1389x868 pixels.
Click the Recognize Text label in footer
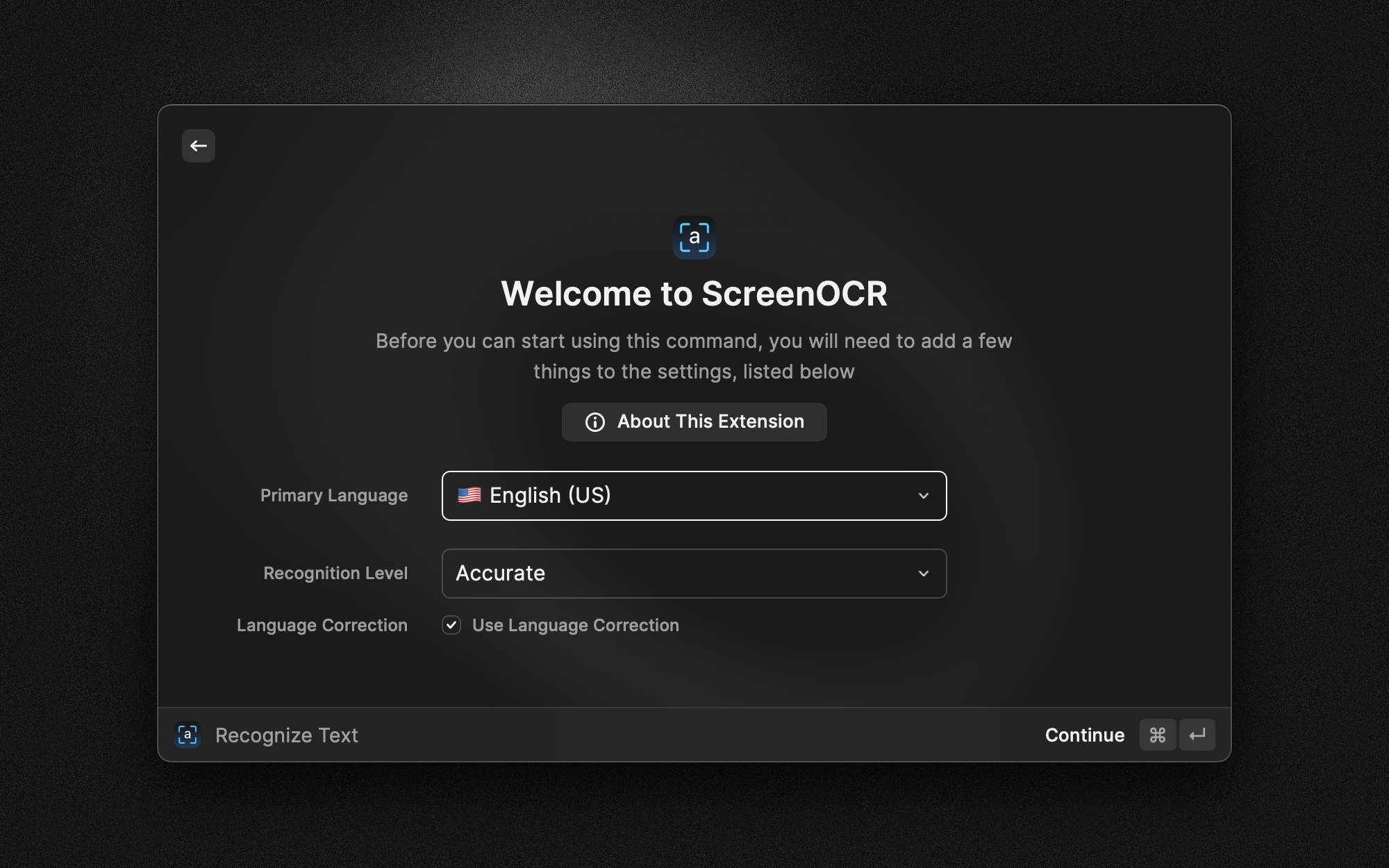coord(287,734)
